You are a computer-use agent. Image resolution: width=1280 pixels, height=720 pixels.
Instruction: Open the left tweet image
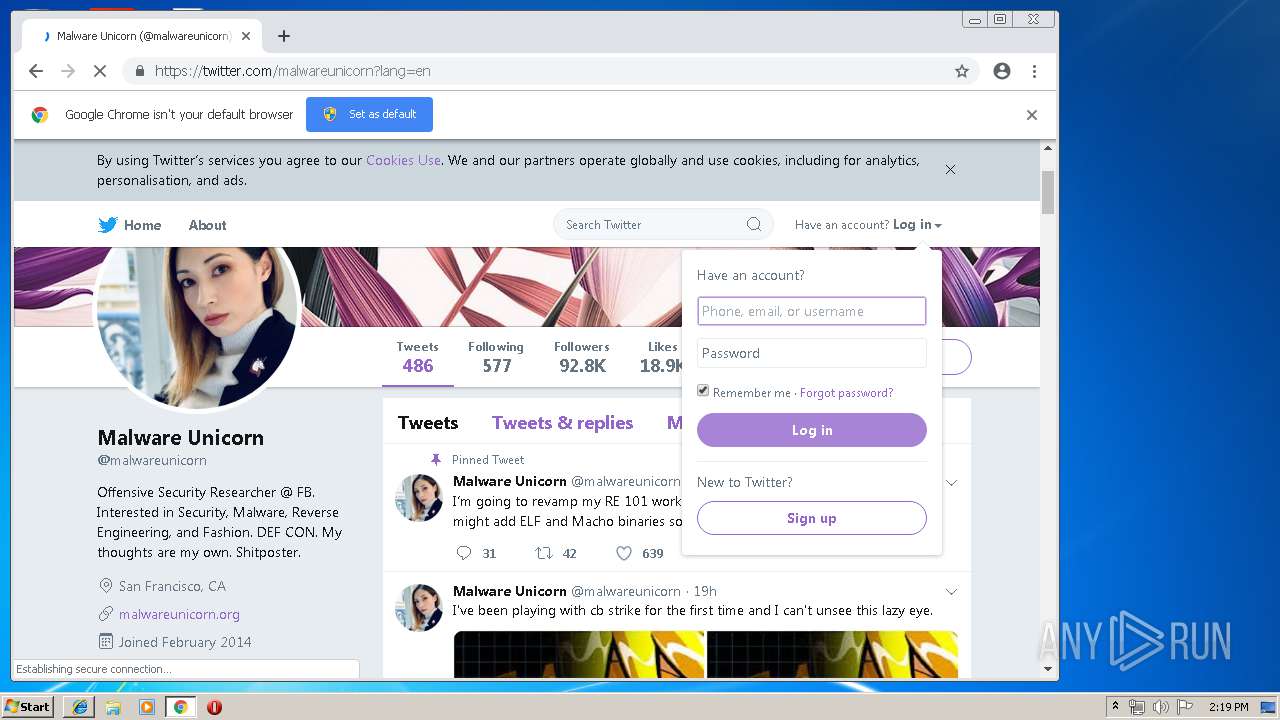[579, 654]
